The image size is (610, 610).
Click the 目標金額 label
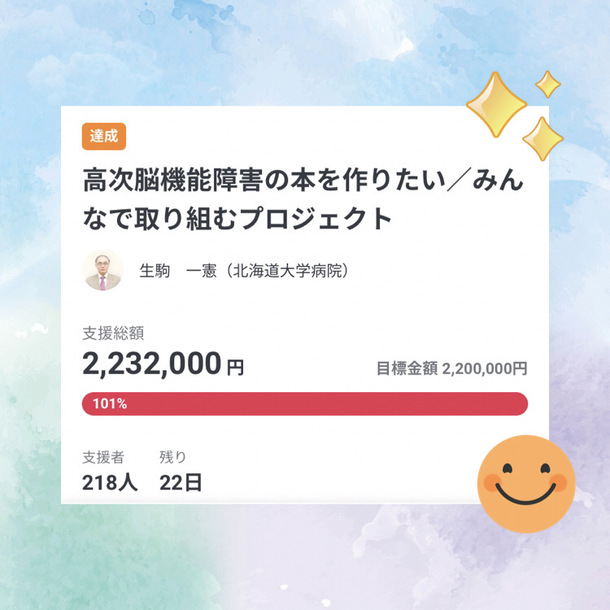pos(406,368)
